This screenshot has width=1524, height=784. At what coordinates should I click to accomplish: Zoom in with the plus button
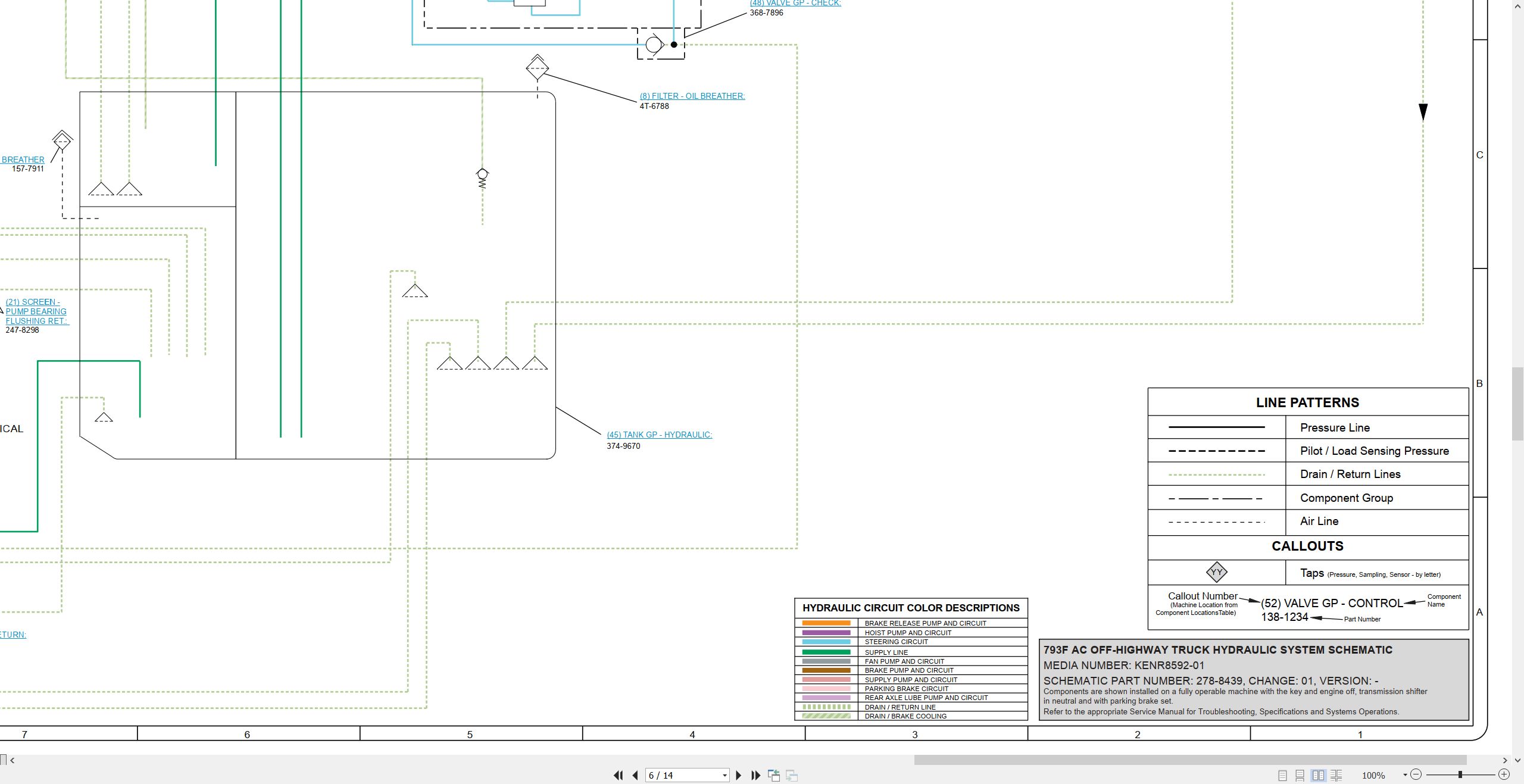[1504, 774]
